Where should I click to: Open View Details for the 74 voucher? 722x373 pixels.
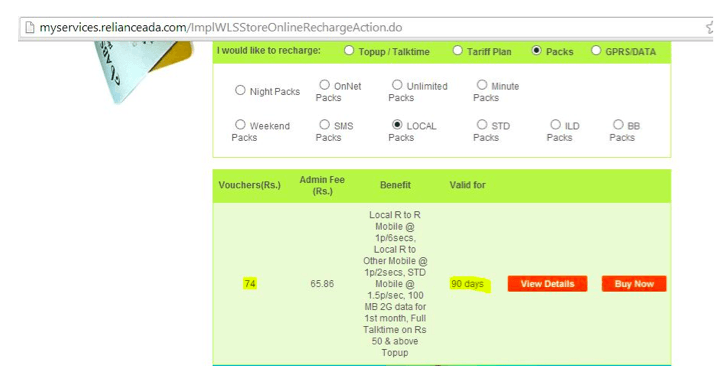[547, 284]
